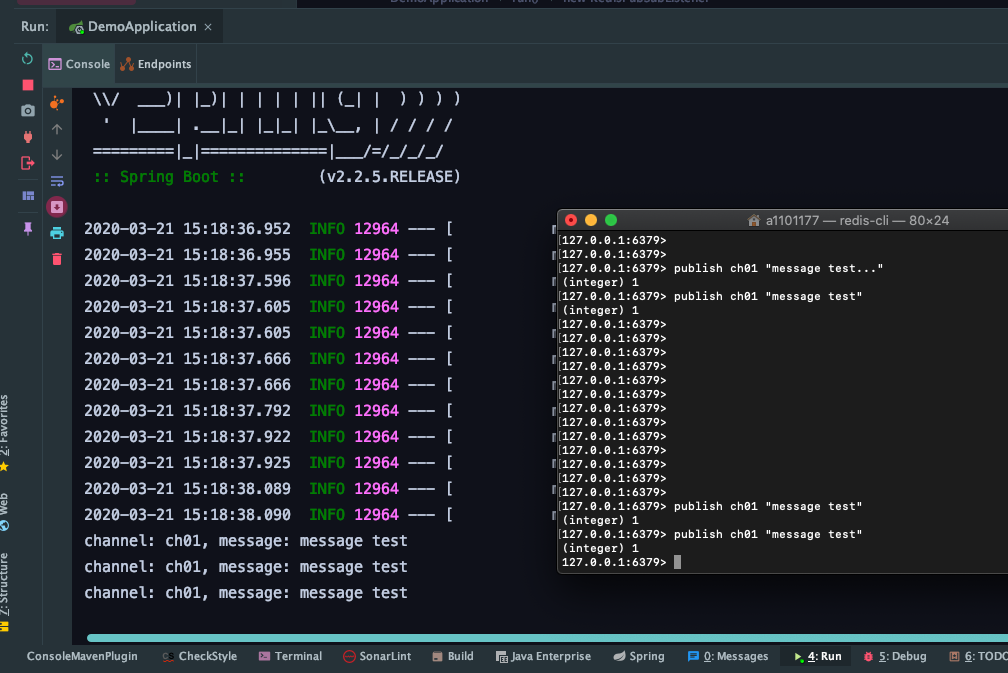The height and width of the screenshot is (673, 1008).
Task: Toggle scroll to end of console
Action: (x=57, y=206)
